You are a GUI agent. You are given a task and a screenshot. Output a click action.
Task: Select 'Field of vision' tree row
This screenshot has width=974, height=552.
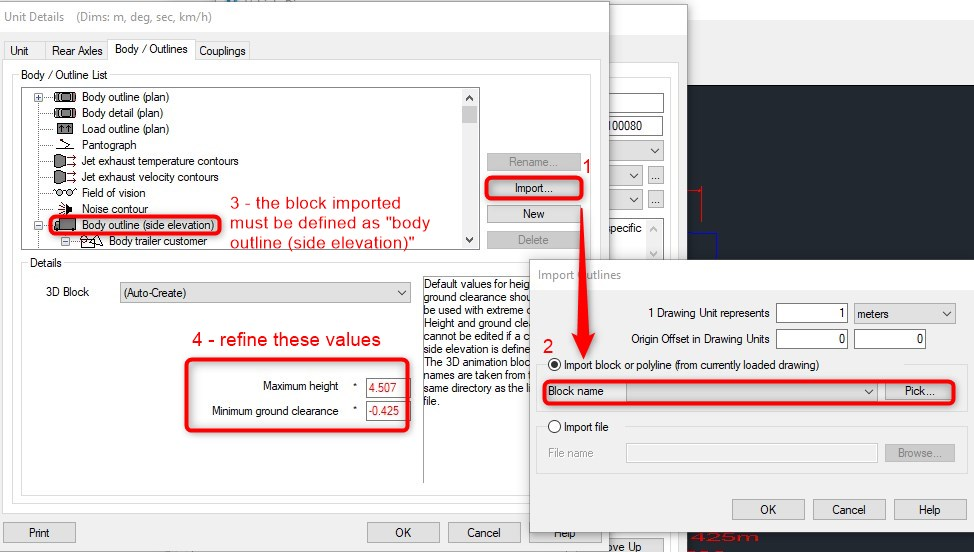(x=114, y=193)
